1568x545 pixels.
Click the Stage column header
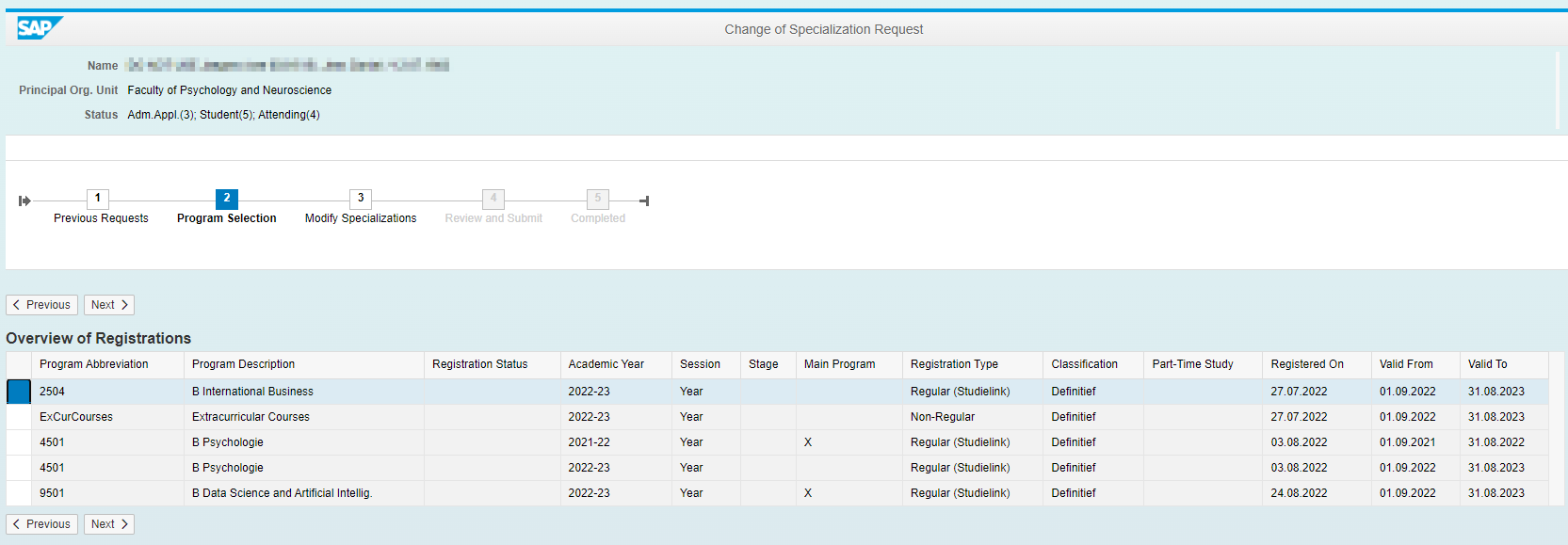point(768,364)
